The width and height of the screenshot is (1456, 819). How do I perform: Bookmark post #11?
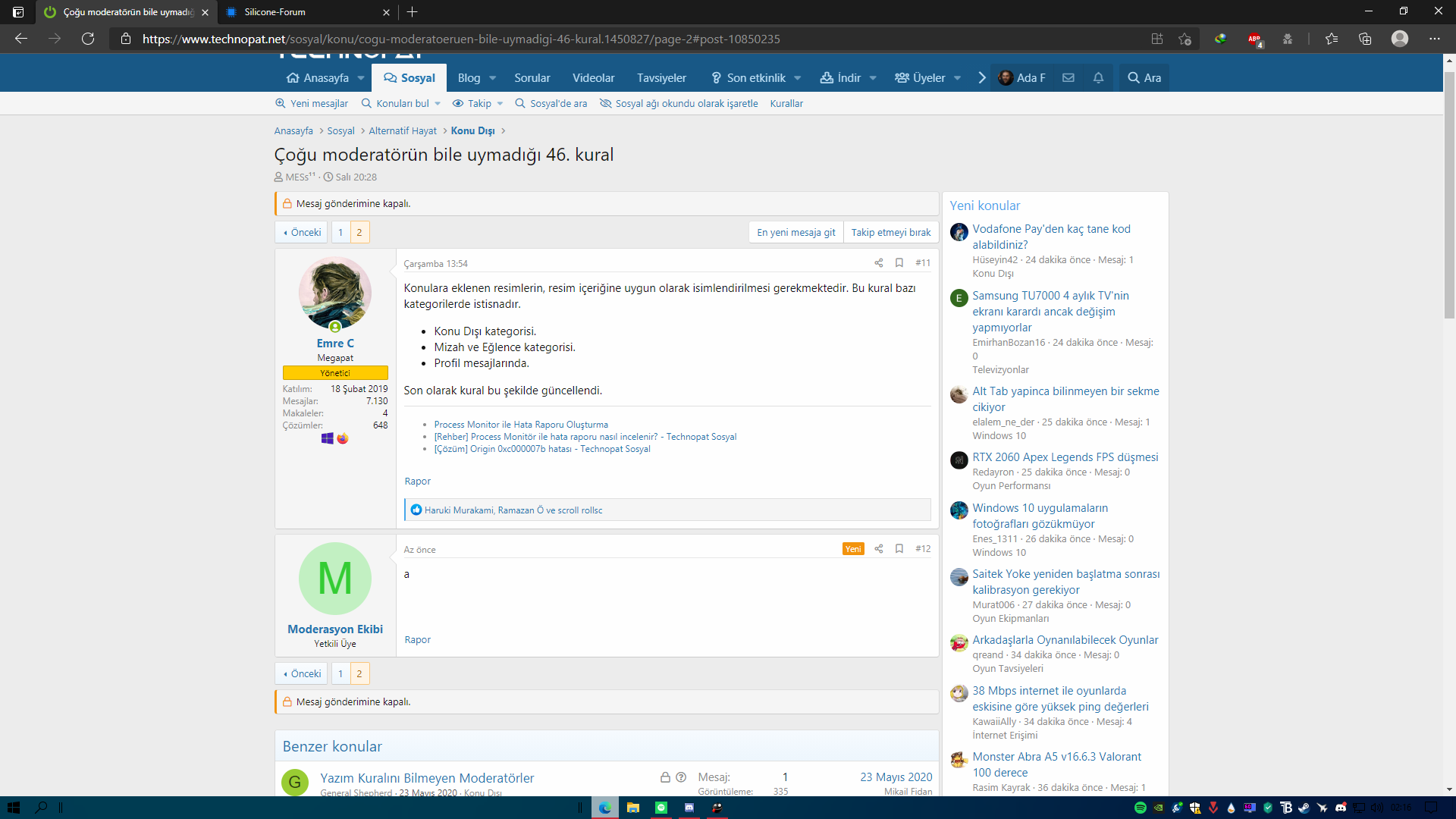coord(899,263)
